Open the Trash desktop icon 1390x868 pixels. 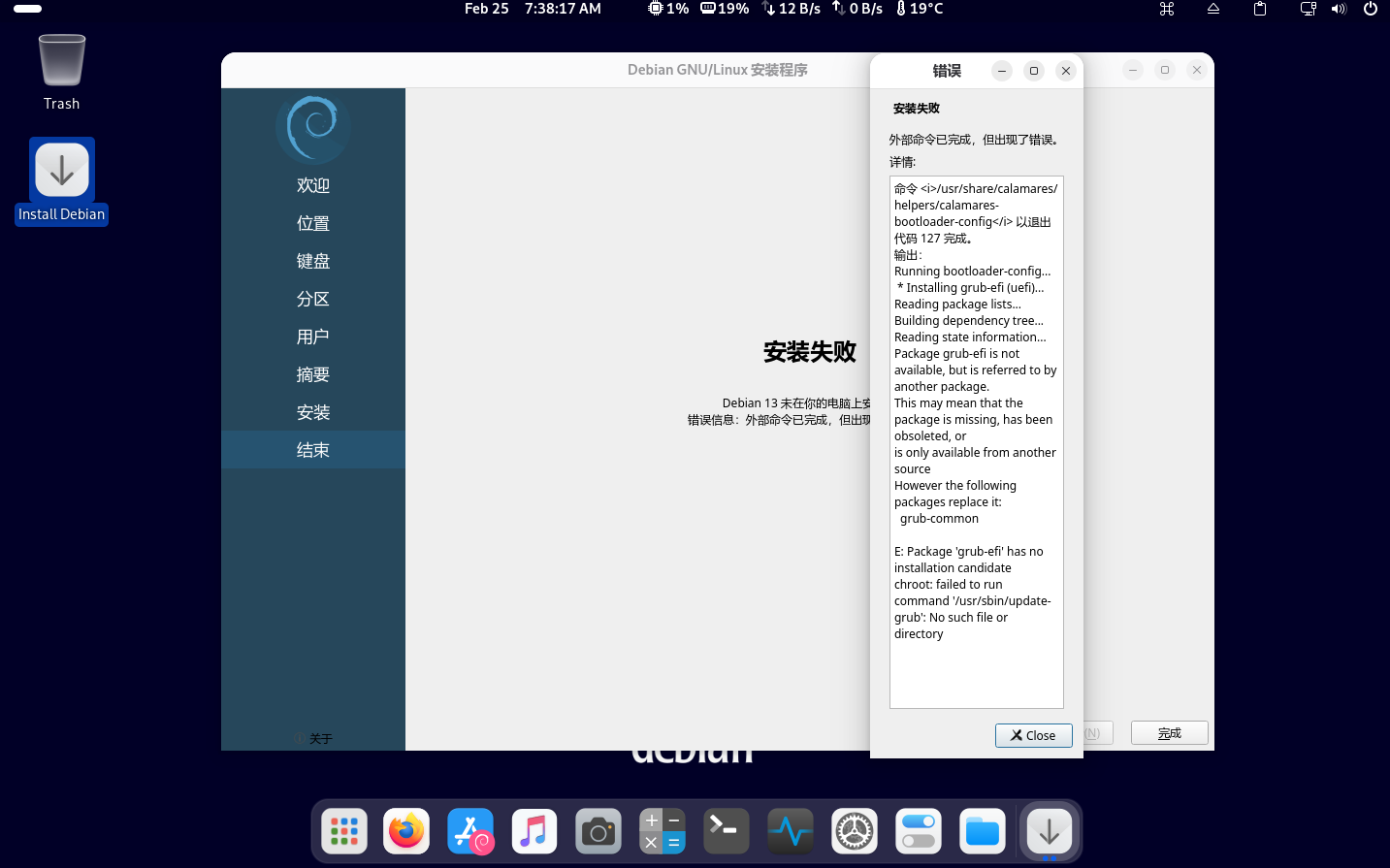(x=62, y=73)
